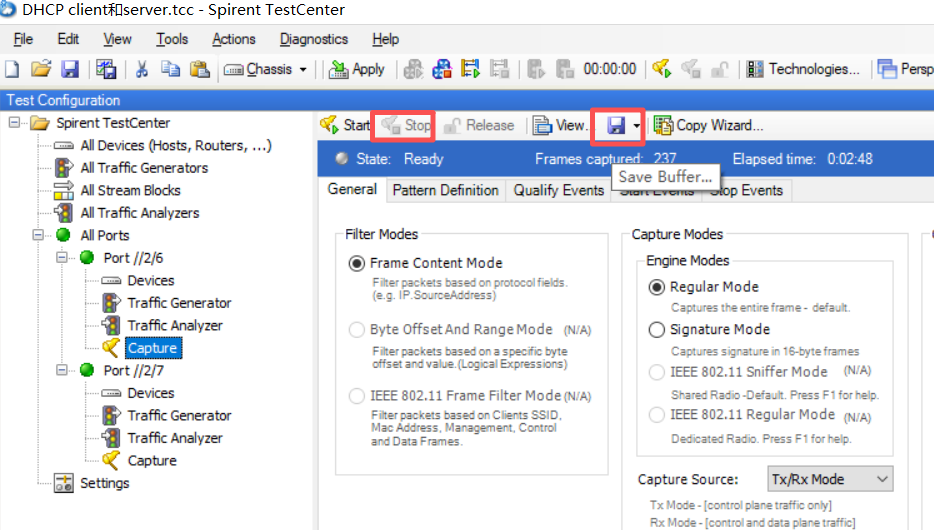Open the Edit menu
The width and height of the screenshot is (934, 530).
68,39
